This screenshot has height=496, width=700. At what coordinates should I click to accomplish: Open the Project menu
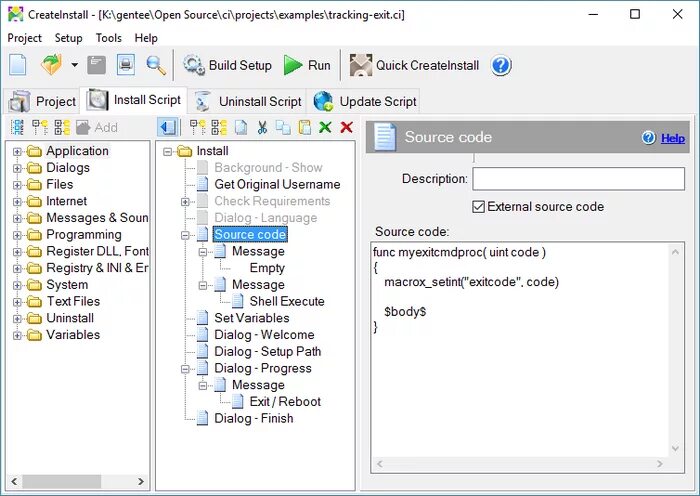click(x=25, y=38)
